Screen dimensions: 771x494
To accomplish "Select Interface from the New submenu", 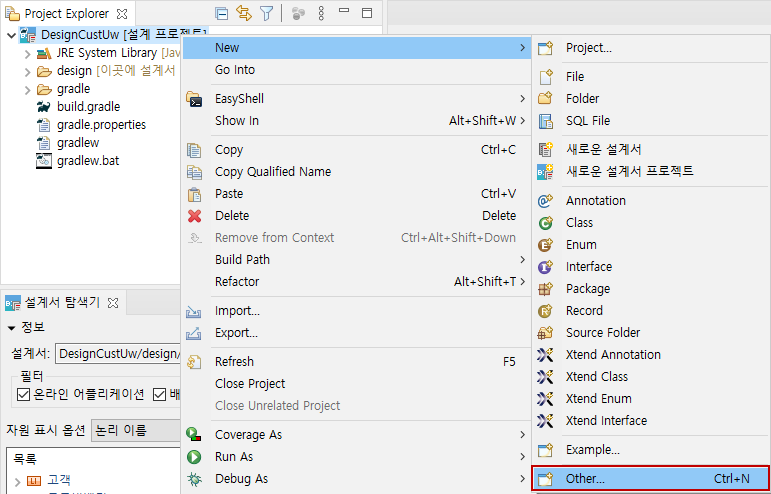I will (x=588, y=267).
